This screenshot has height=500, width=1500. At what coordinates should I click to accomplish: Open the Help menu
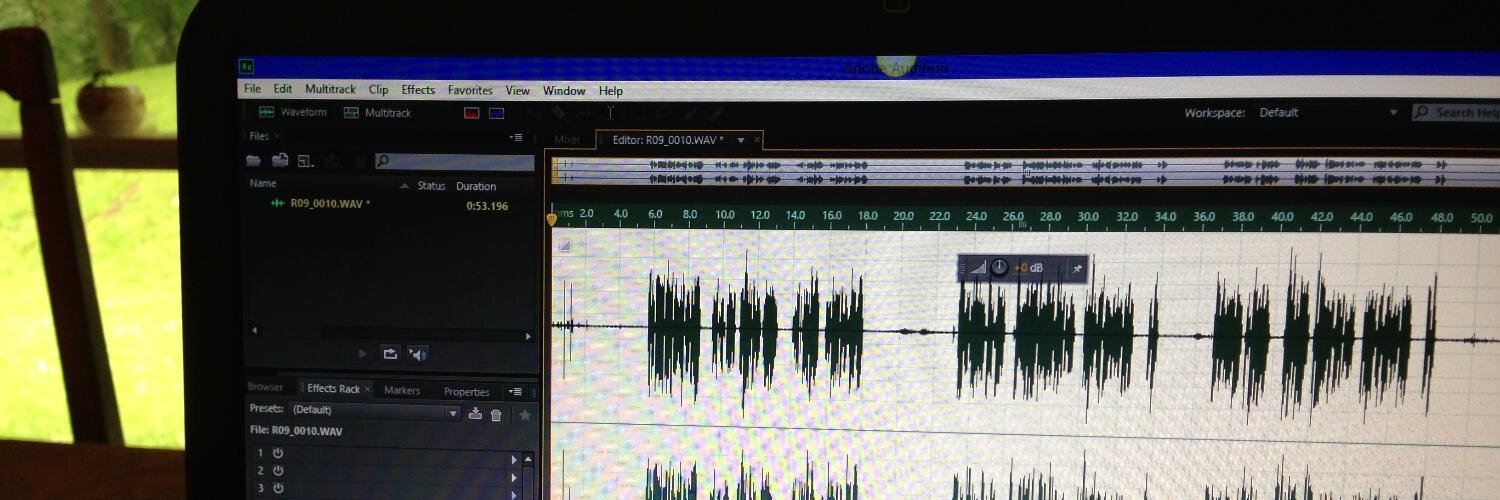[611, 90]
